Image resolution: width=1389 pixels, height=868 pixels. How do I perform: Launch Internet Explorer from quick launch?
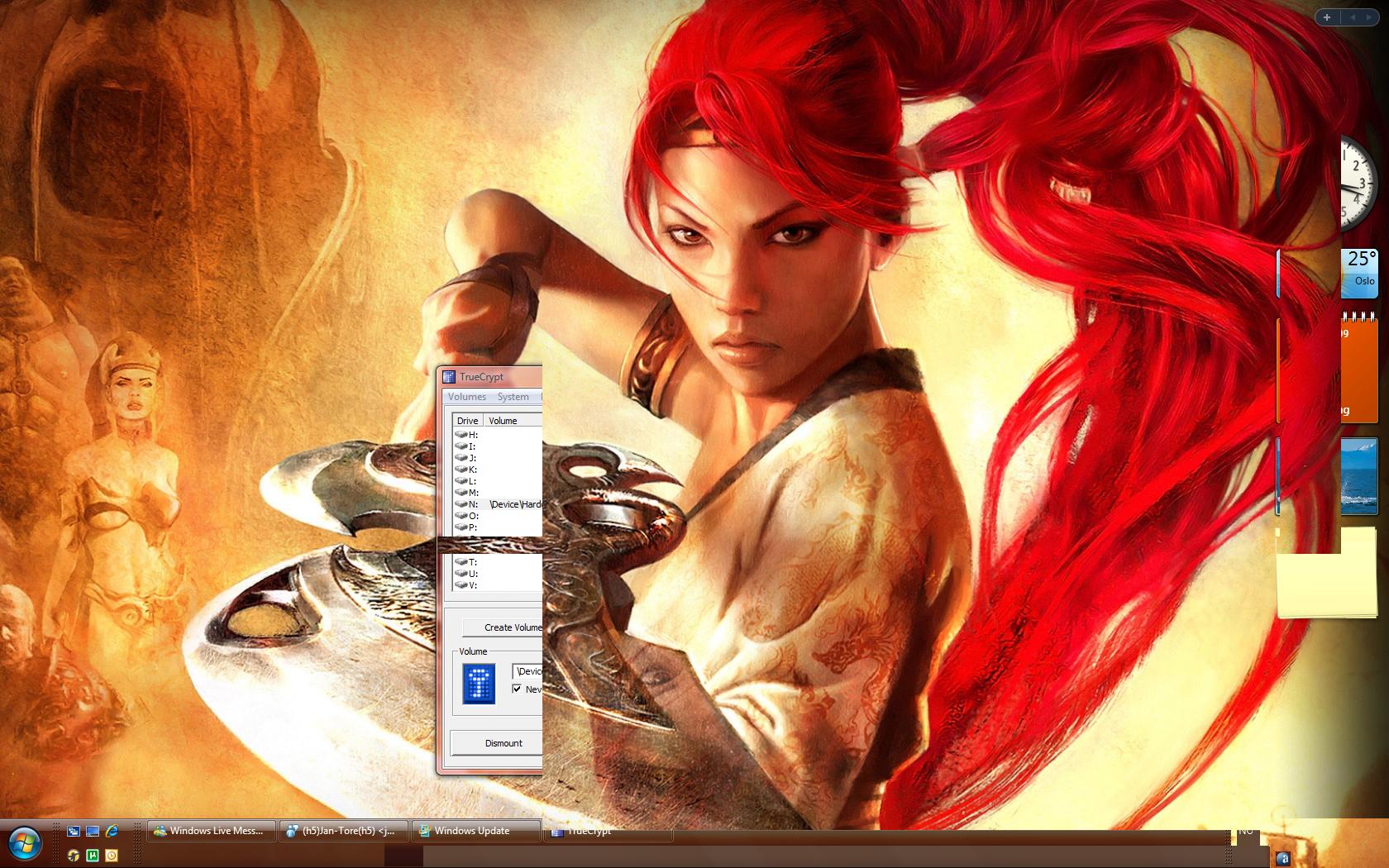coord(112,831)
